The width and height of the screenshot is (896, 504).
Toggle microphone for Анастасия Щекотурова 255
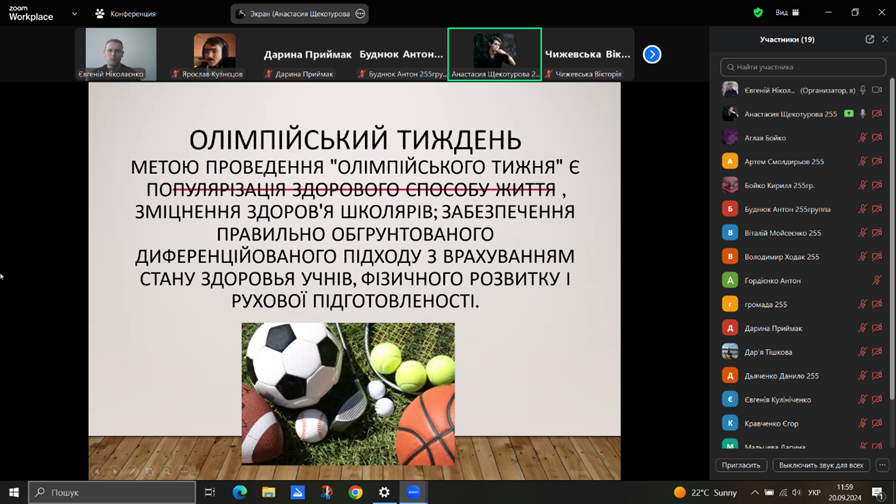tap(862, 114)
